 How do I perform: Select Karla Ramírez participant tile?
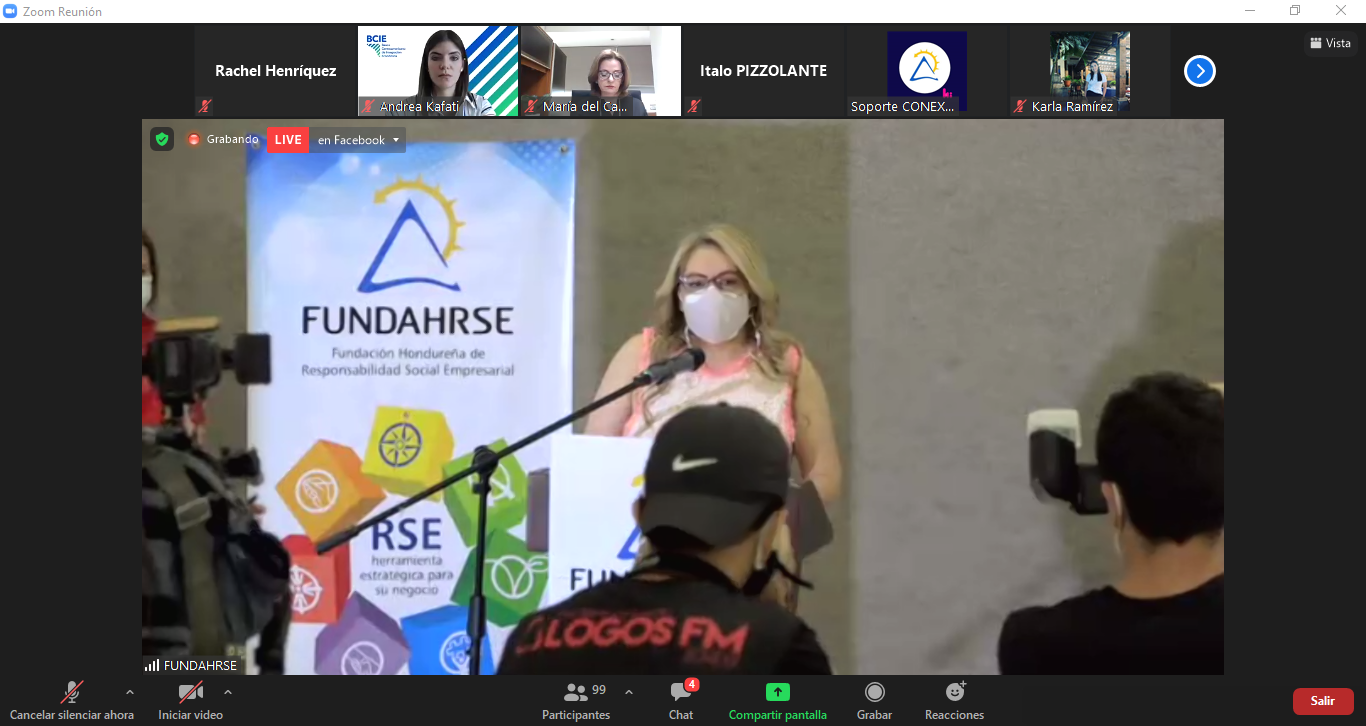(1089, 71)
